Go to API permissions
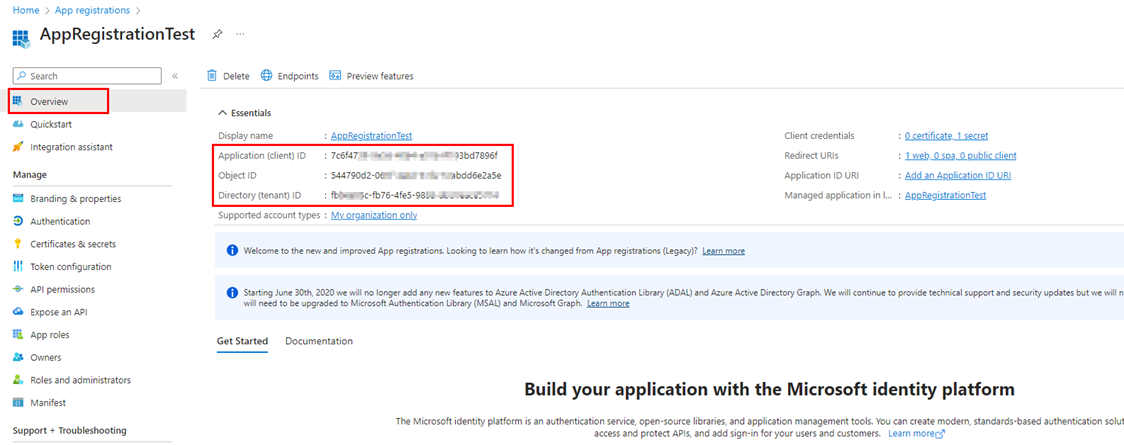The image size is (1124, 445). (62, 289)
